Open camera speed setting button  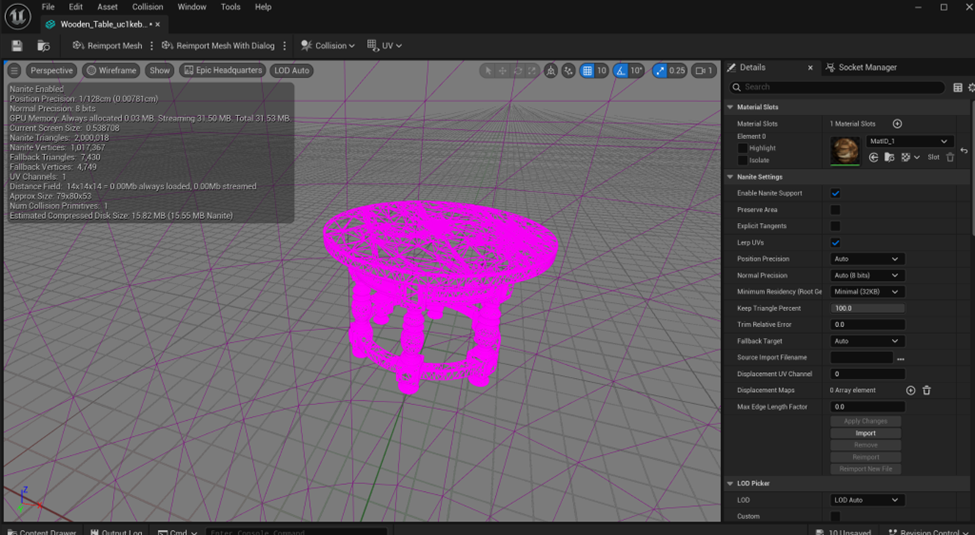[704, 71]
